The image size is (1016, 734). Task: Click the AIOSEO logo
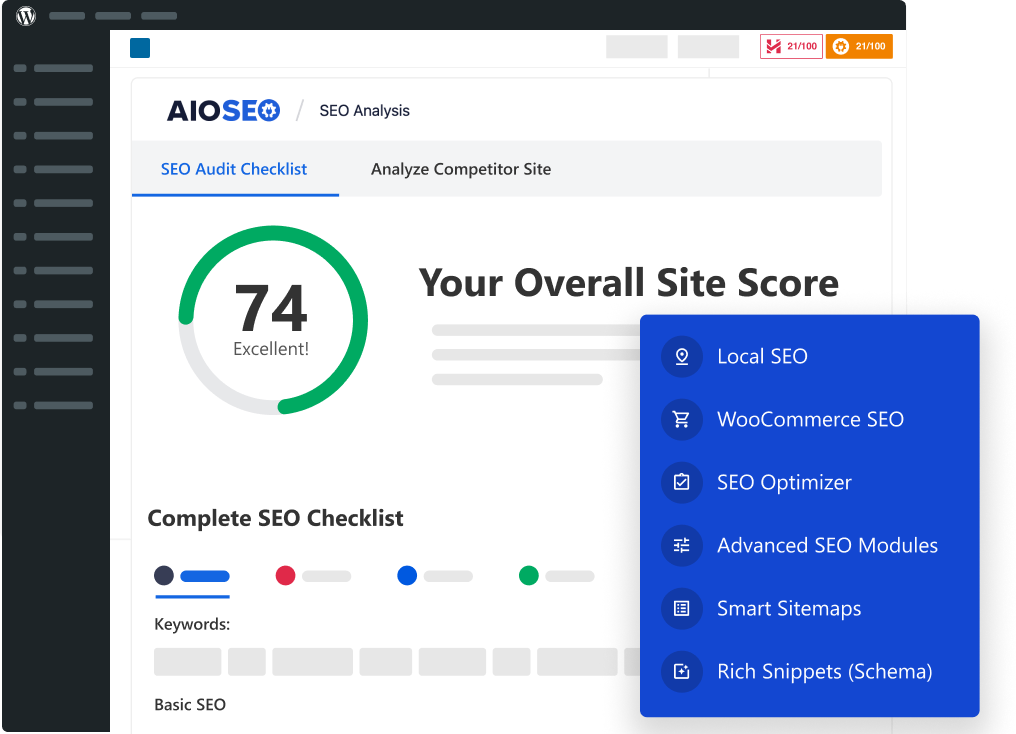[x=224, y=111]
